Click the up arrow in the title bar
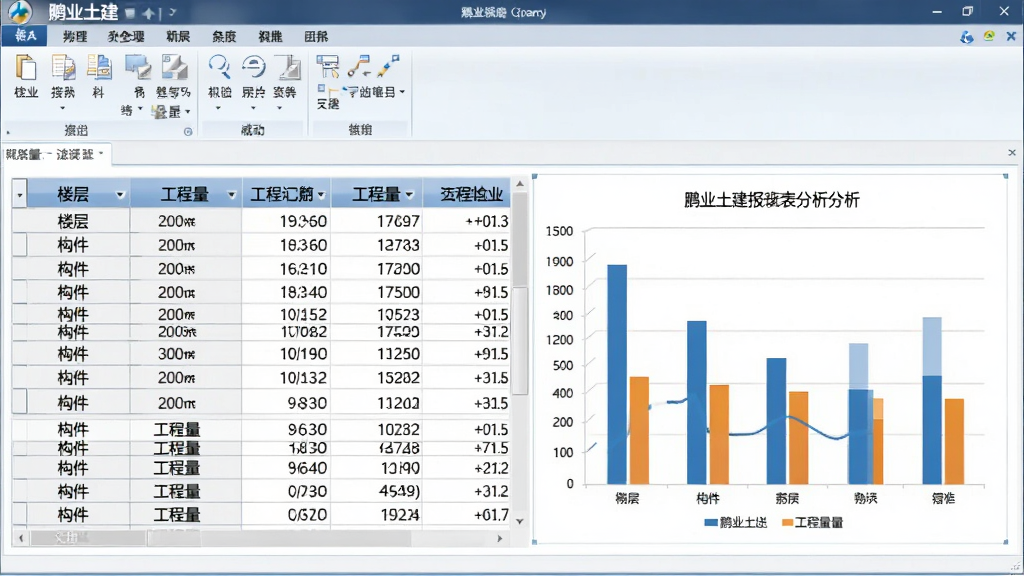This screenshot has width=1024, height=576. tap(150, 12)
